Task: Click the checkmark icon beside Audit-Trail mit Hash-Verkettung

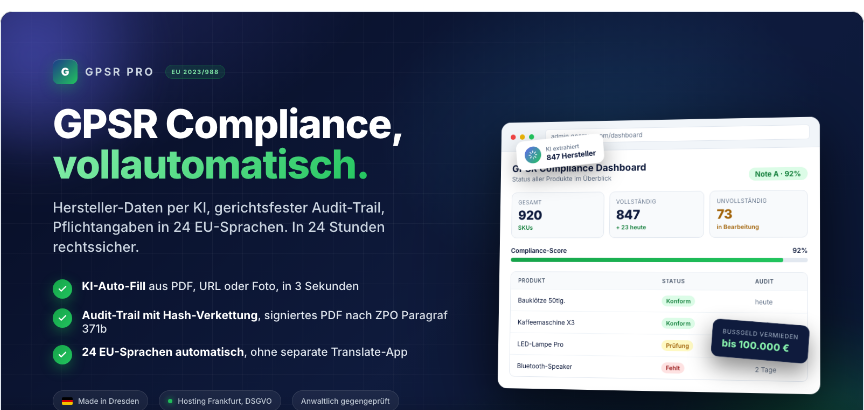Action: coord(62,318)
